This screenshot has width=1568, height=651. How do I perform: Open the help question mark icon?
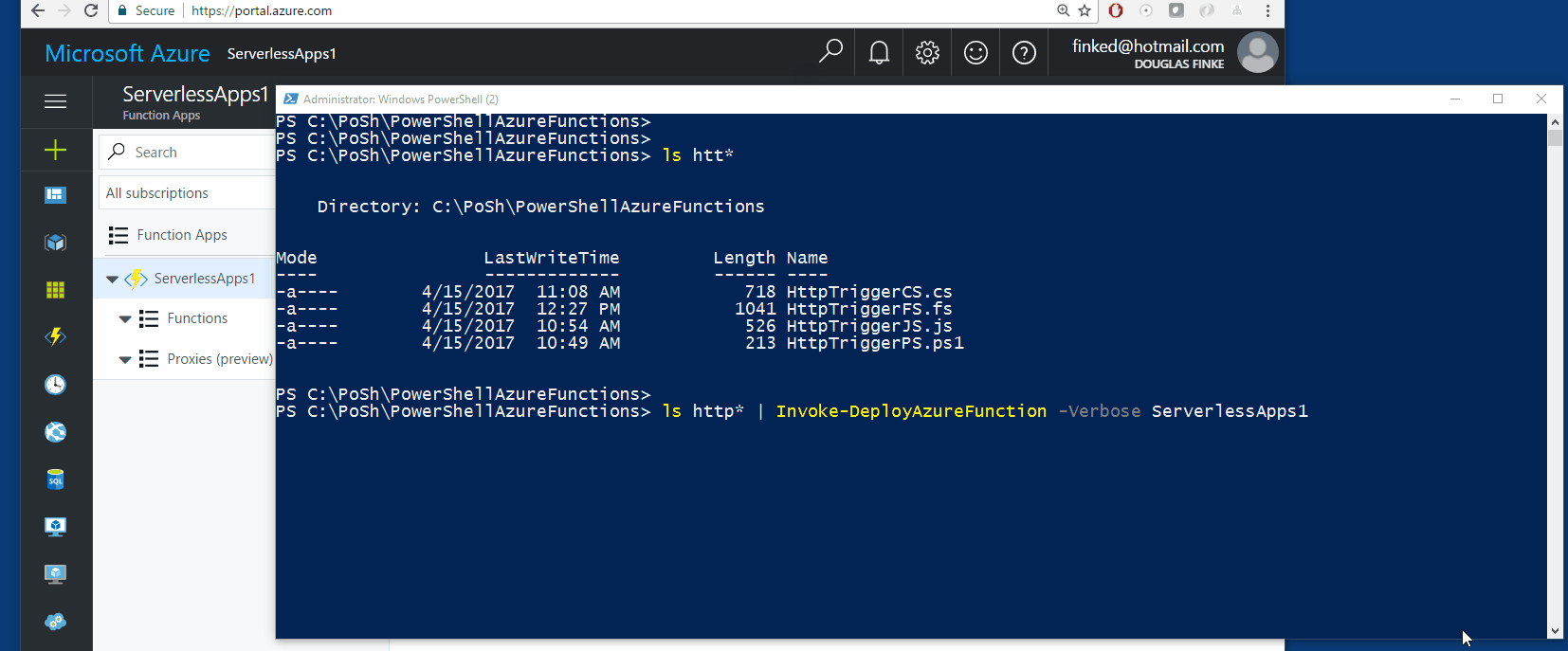(1024, 52)
